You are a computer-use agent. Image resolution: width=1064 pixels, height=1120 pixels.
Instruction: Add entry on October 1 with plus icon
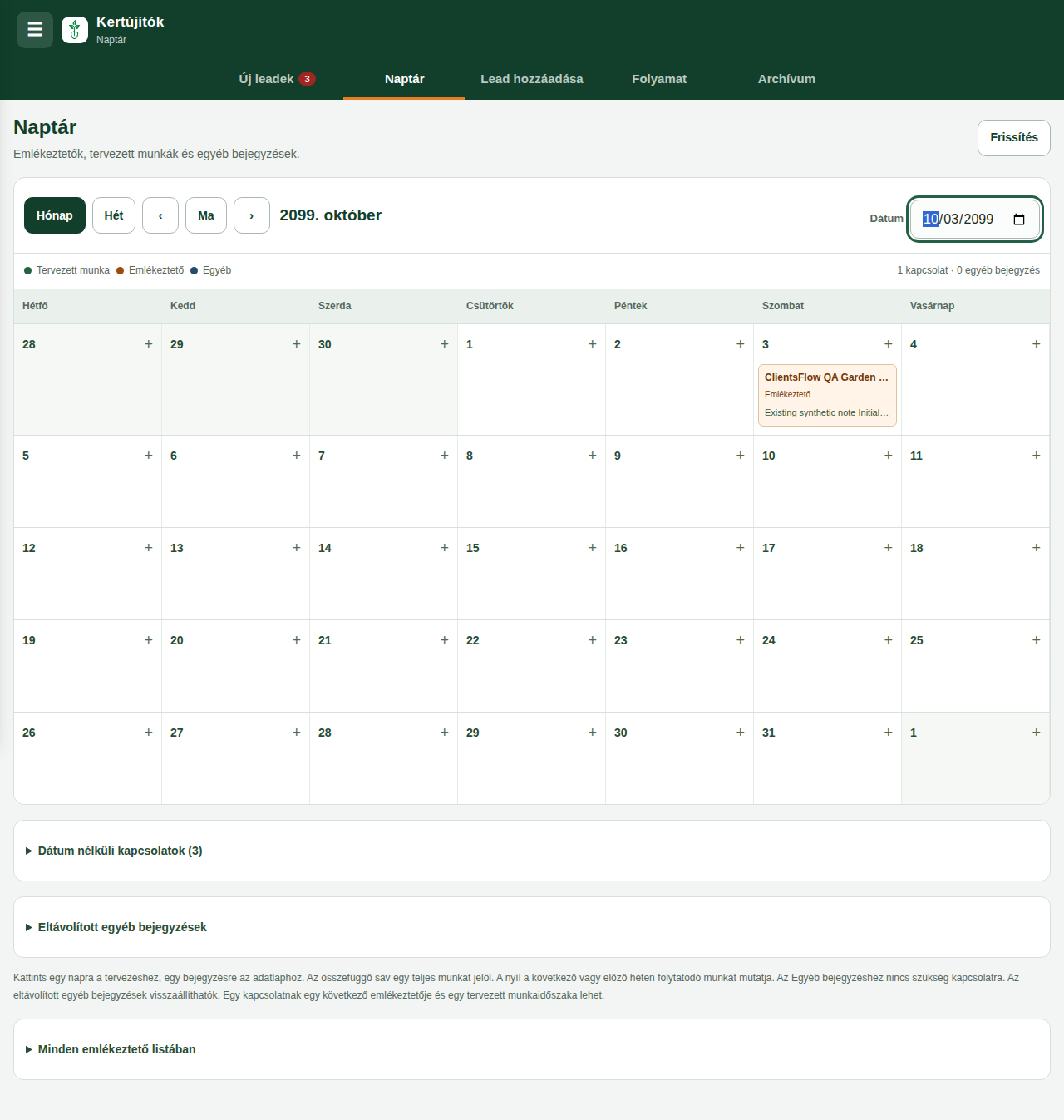[x=593, y=344]
